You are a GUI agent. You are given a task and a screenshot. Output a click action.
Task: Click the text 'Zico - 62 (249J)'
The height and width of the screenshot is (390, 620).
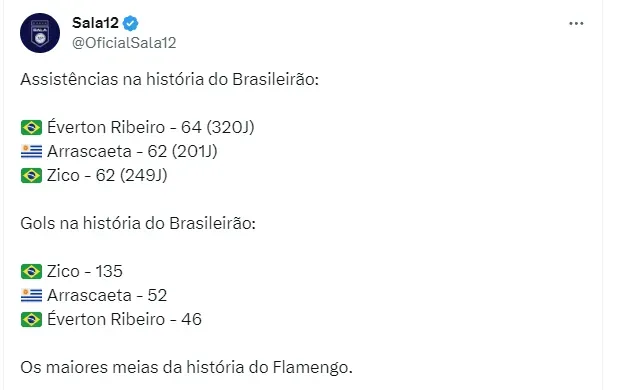click(x=107, y=175)
